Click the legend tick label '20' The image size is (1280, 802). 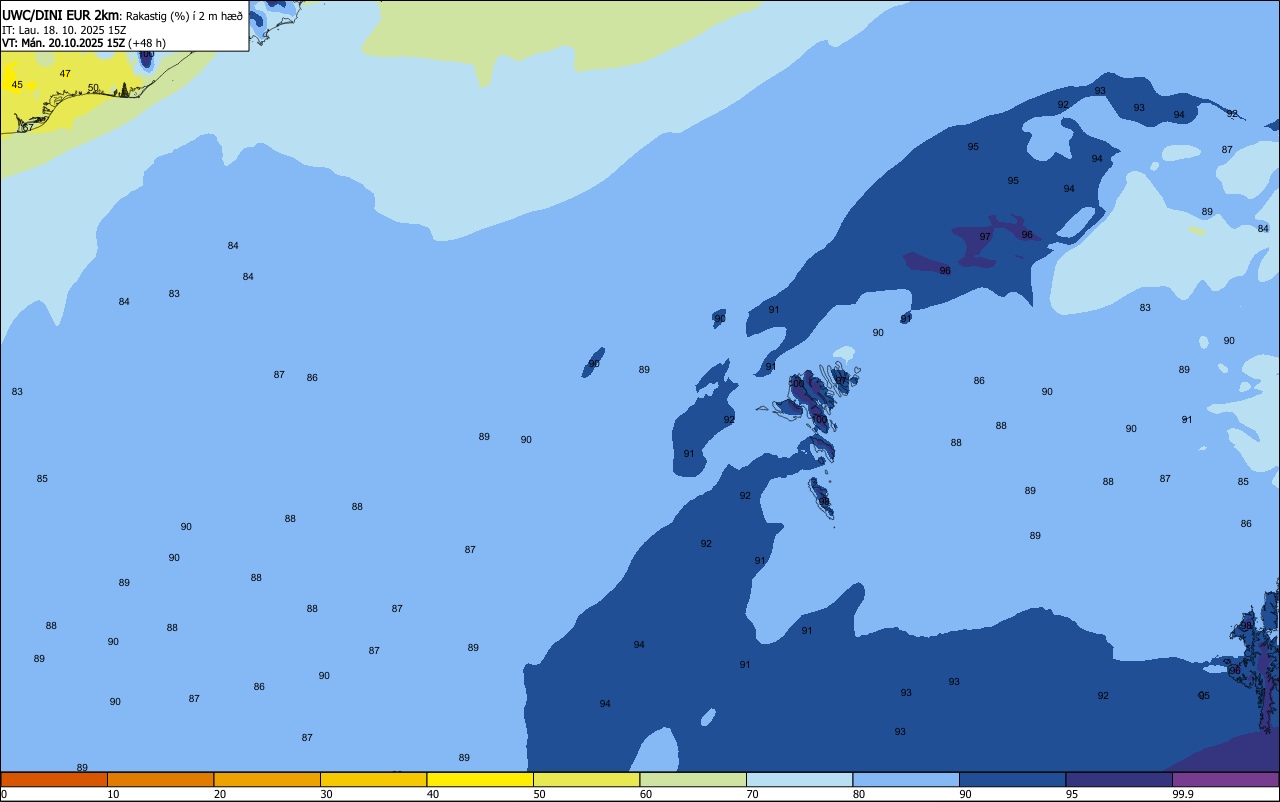(220, 794)
